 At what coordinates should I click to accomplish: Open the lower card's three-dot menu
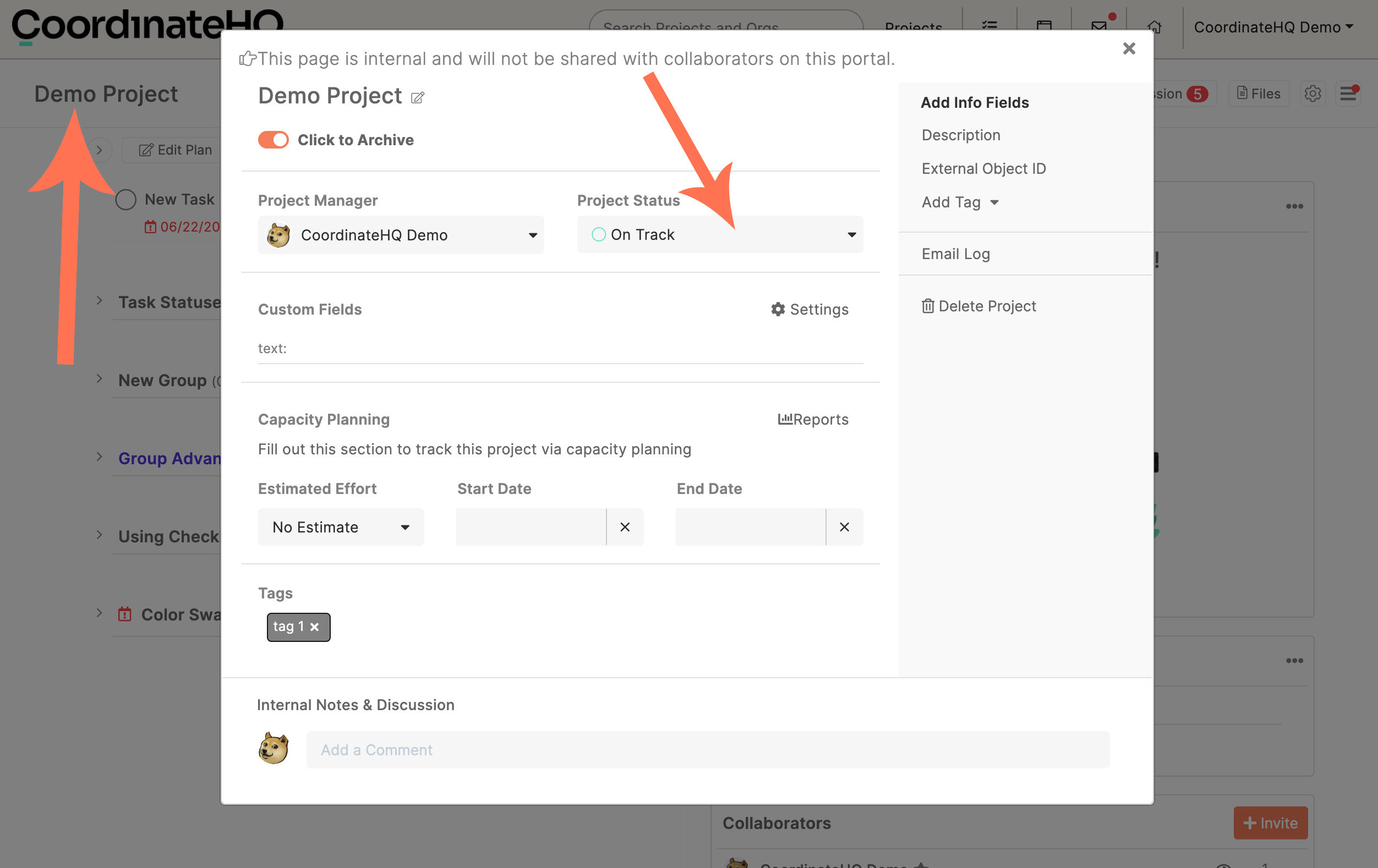click(x=1294, y=661)
